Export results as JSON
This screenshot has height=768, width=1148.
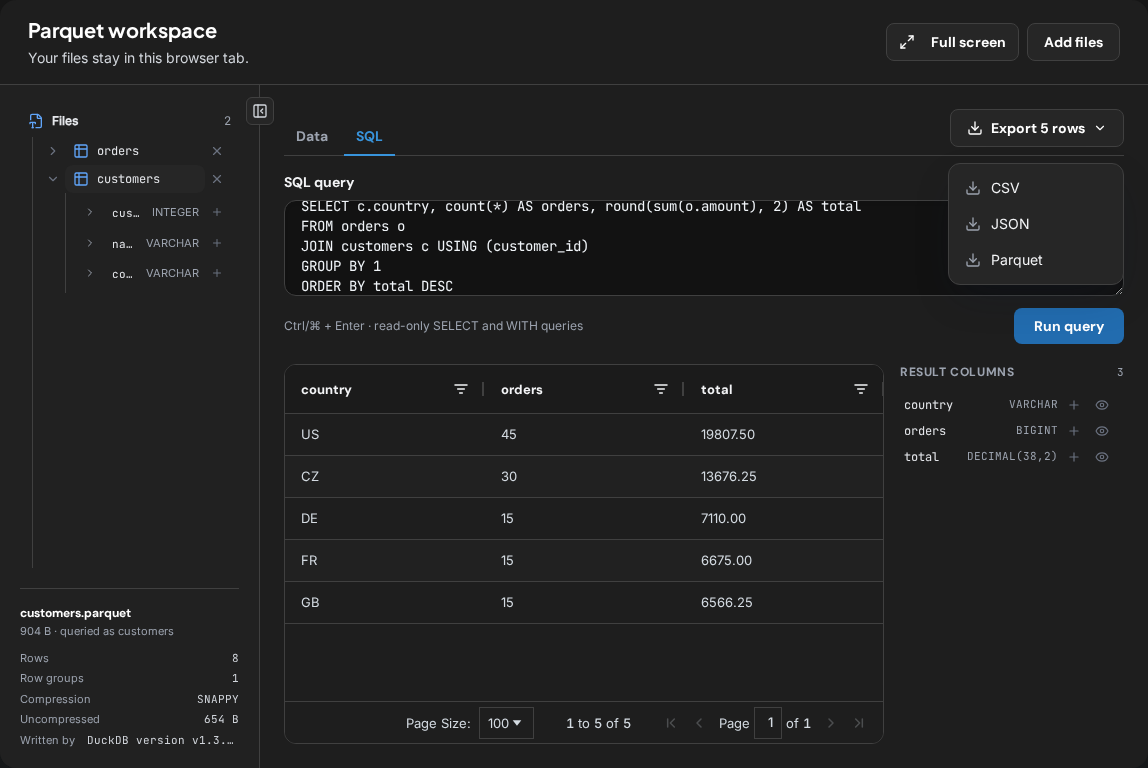click(1035, 224)
